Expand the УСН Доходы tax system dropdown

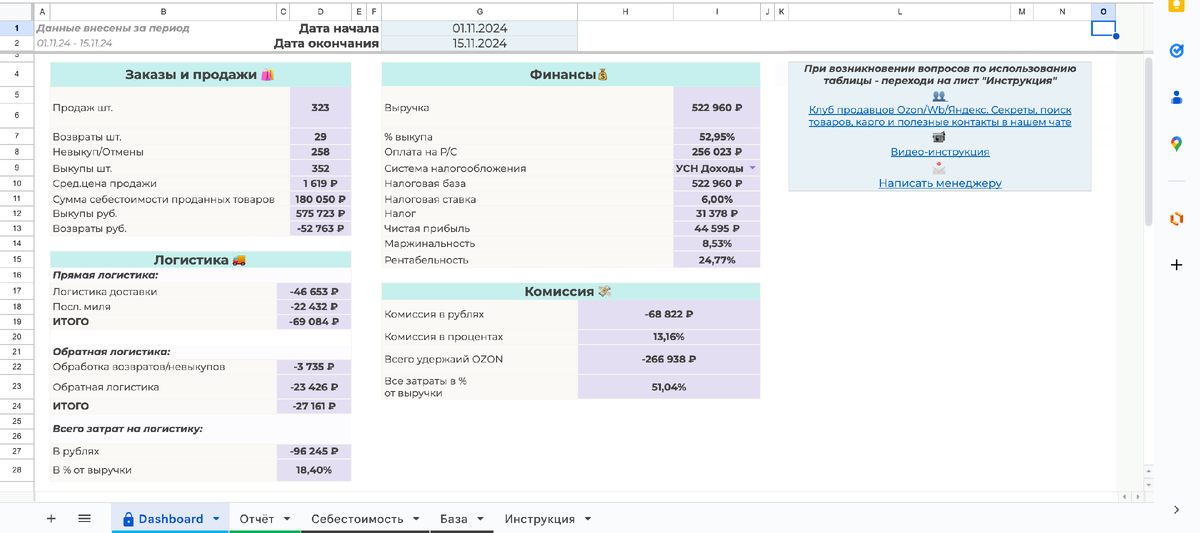752,168
